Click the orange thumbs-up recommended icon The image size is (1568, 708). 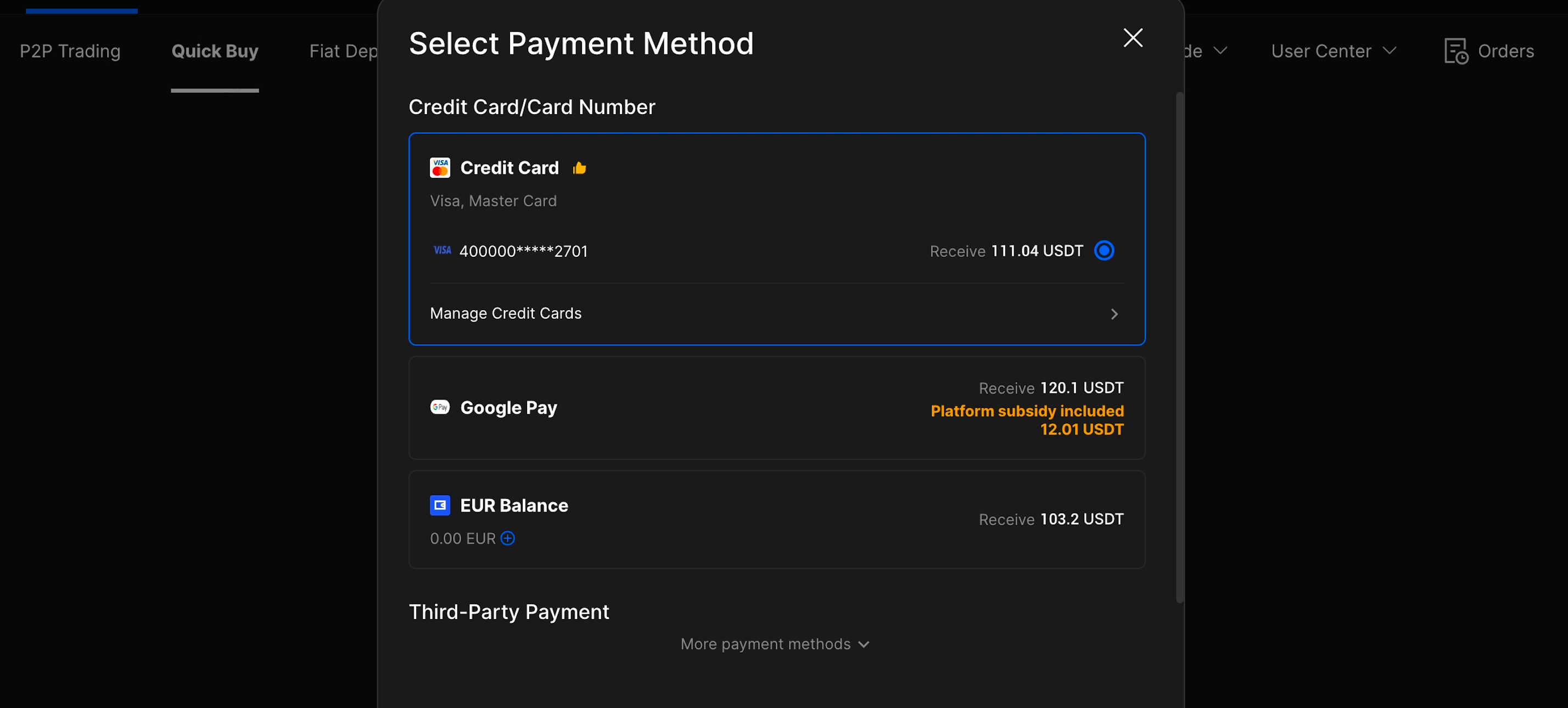[x=579, y=168]
